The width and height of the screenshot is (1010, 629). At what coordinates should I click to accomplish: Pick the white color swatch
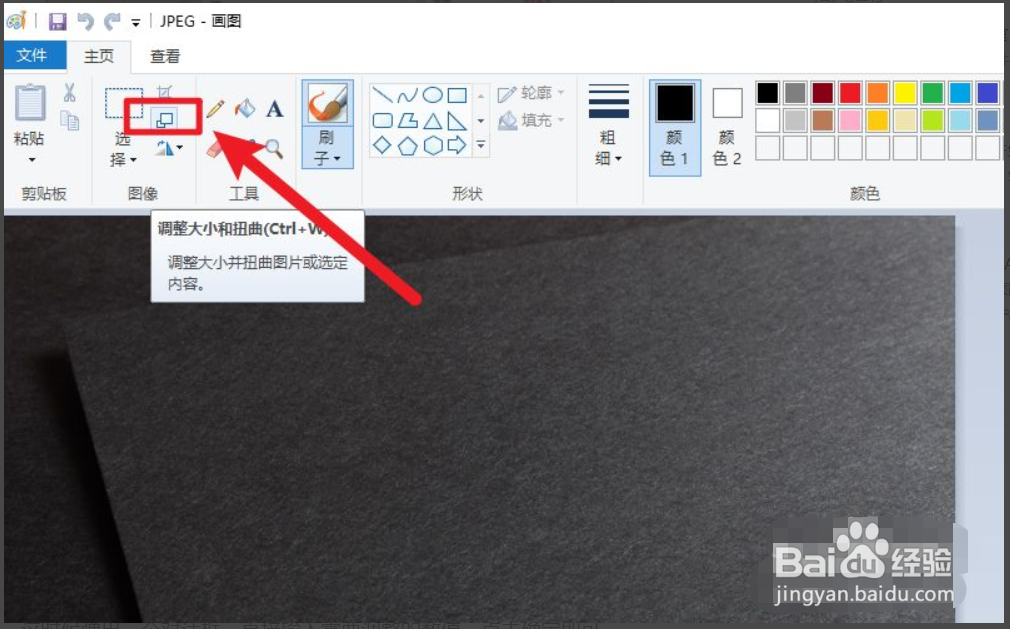point(768,120)
